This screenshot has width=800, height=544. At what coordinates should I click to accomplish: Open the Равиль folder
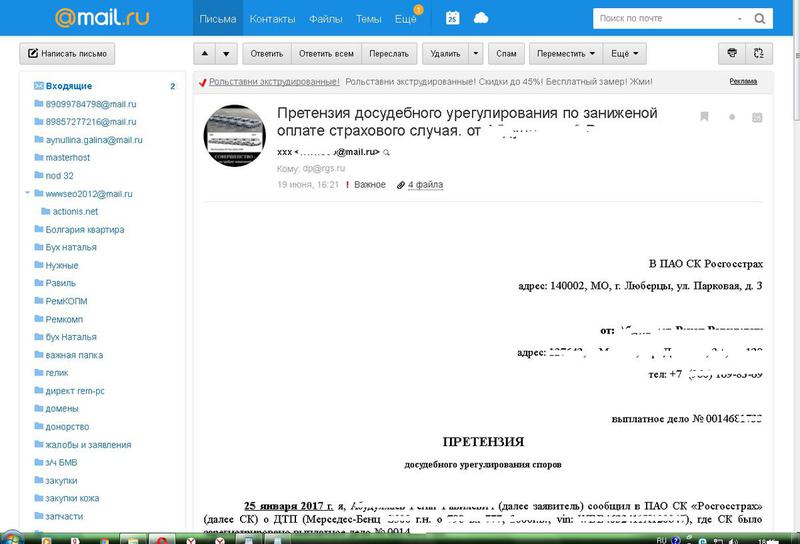55,283
